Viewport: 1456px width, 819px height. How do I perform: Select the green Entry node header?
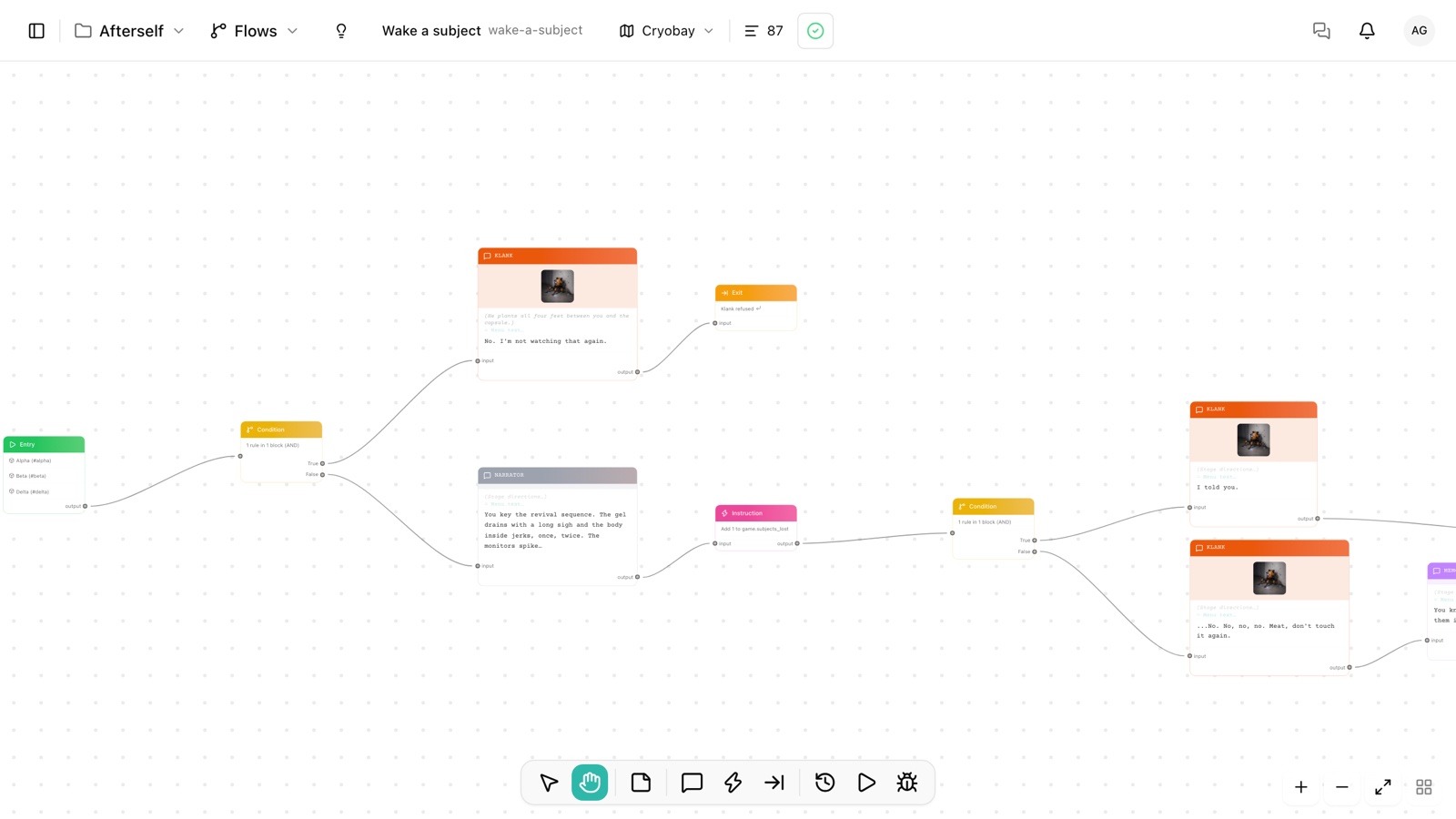click(44, 444)
